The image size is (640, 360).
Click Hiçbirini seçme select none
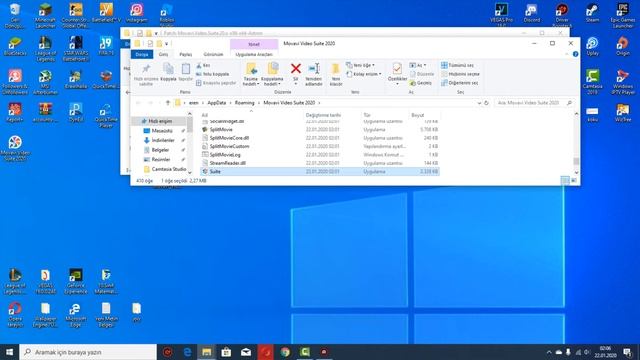point(460,74)
